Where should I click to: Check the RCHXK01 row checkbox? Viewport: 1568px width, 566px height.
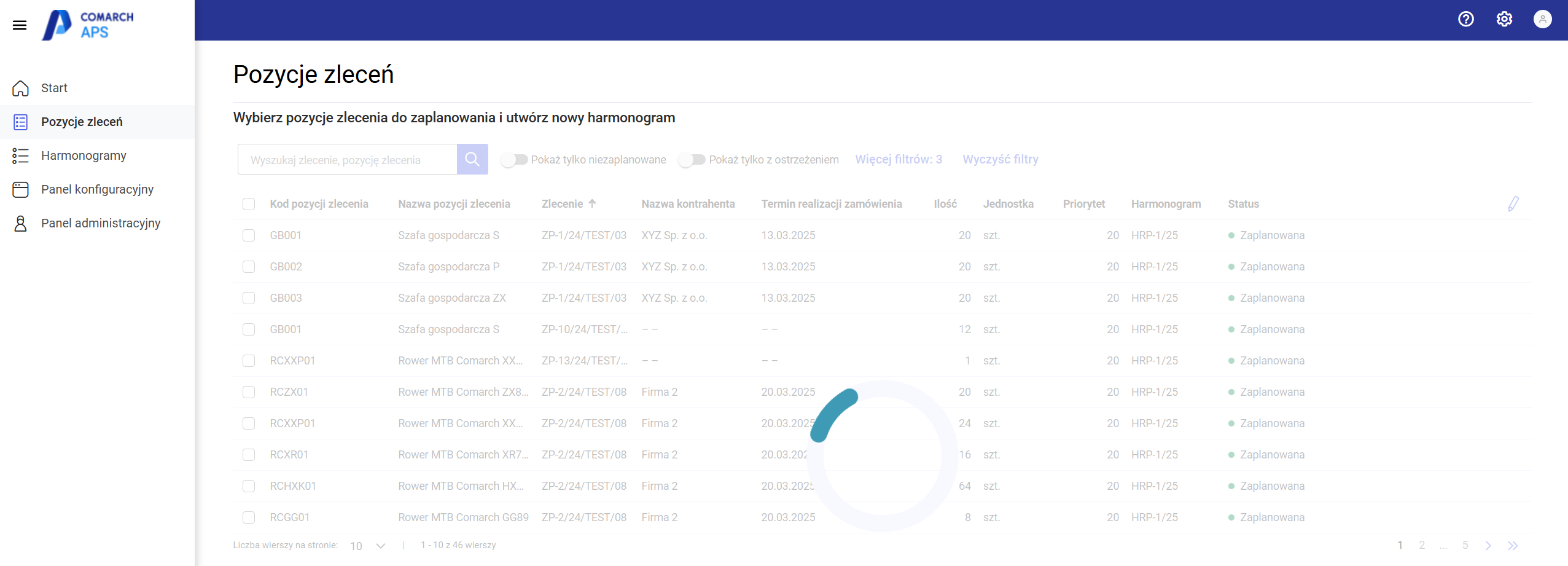point(249,486)
